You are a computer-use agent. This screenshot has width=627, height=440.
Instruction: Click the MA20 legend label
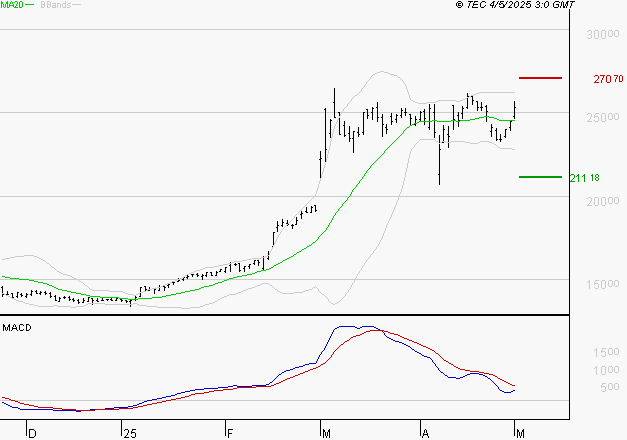coord(12,5)
